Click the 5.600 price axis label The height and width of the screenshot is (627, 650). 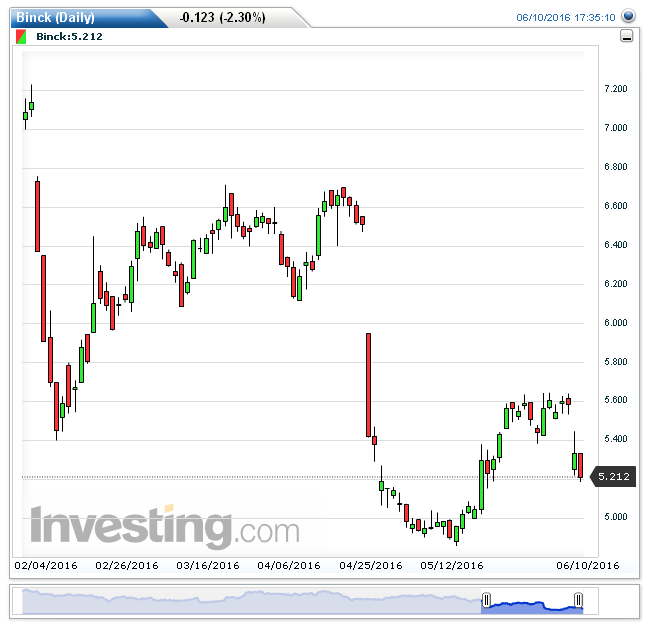(616, 399)
